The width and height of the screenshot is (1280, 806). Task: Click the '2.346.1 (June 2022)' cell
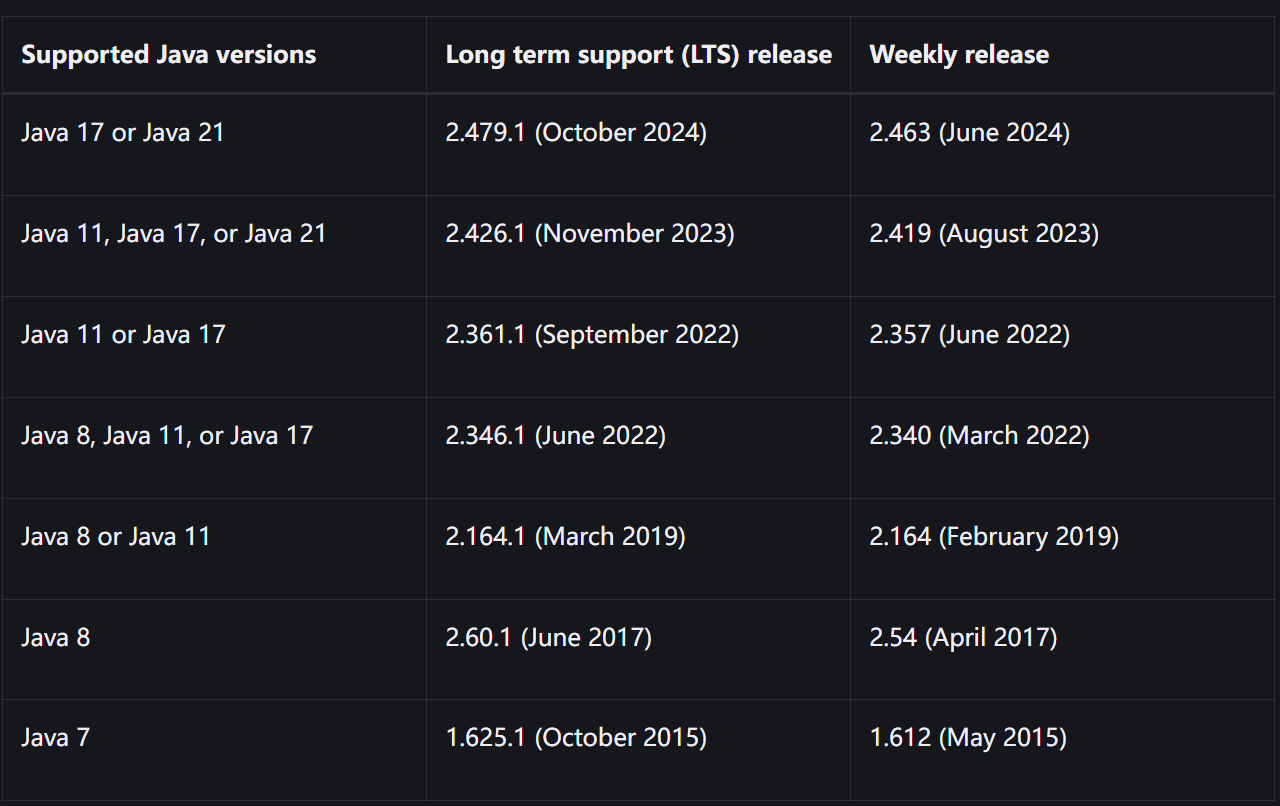tap(555, 436)
